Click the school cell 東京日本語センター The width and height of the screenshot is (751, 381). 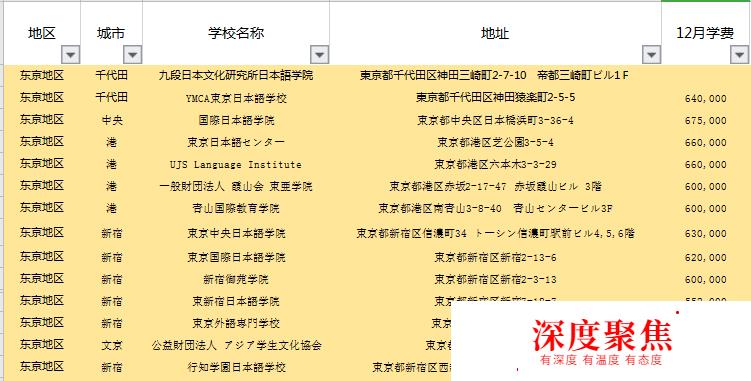tap(236, 142)
